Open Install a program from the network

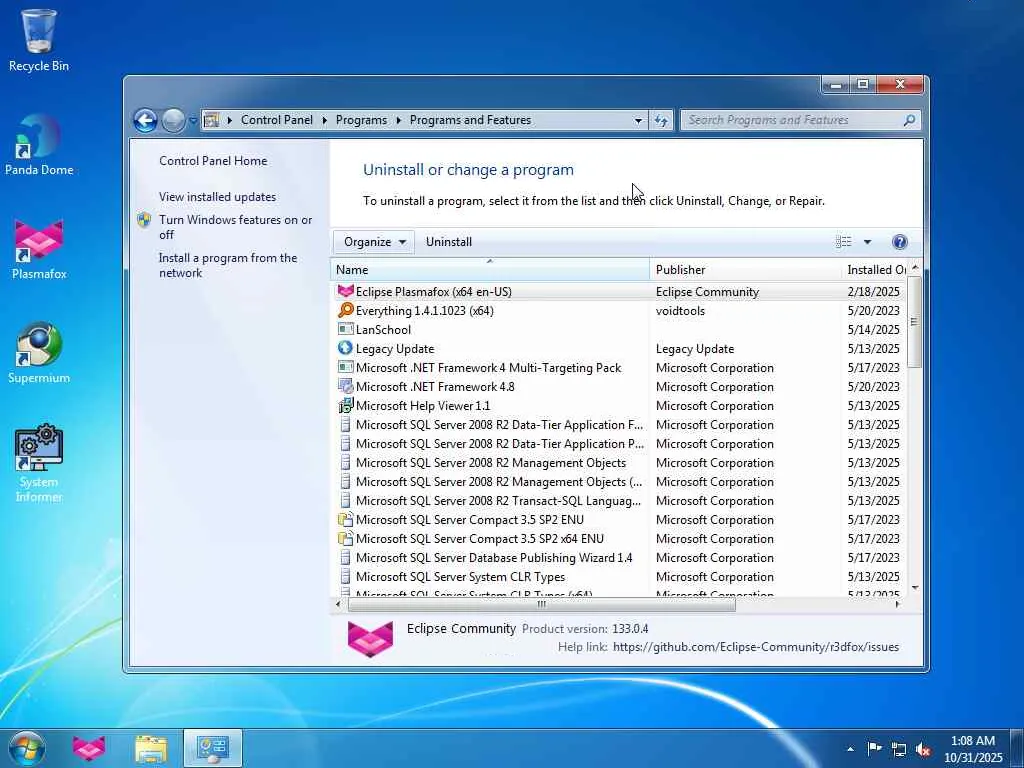[x=228, y=265]
